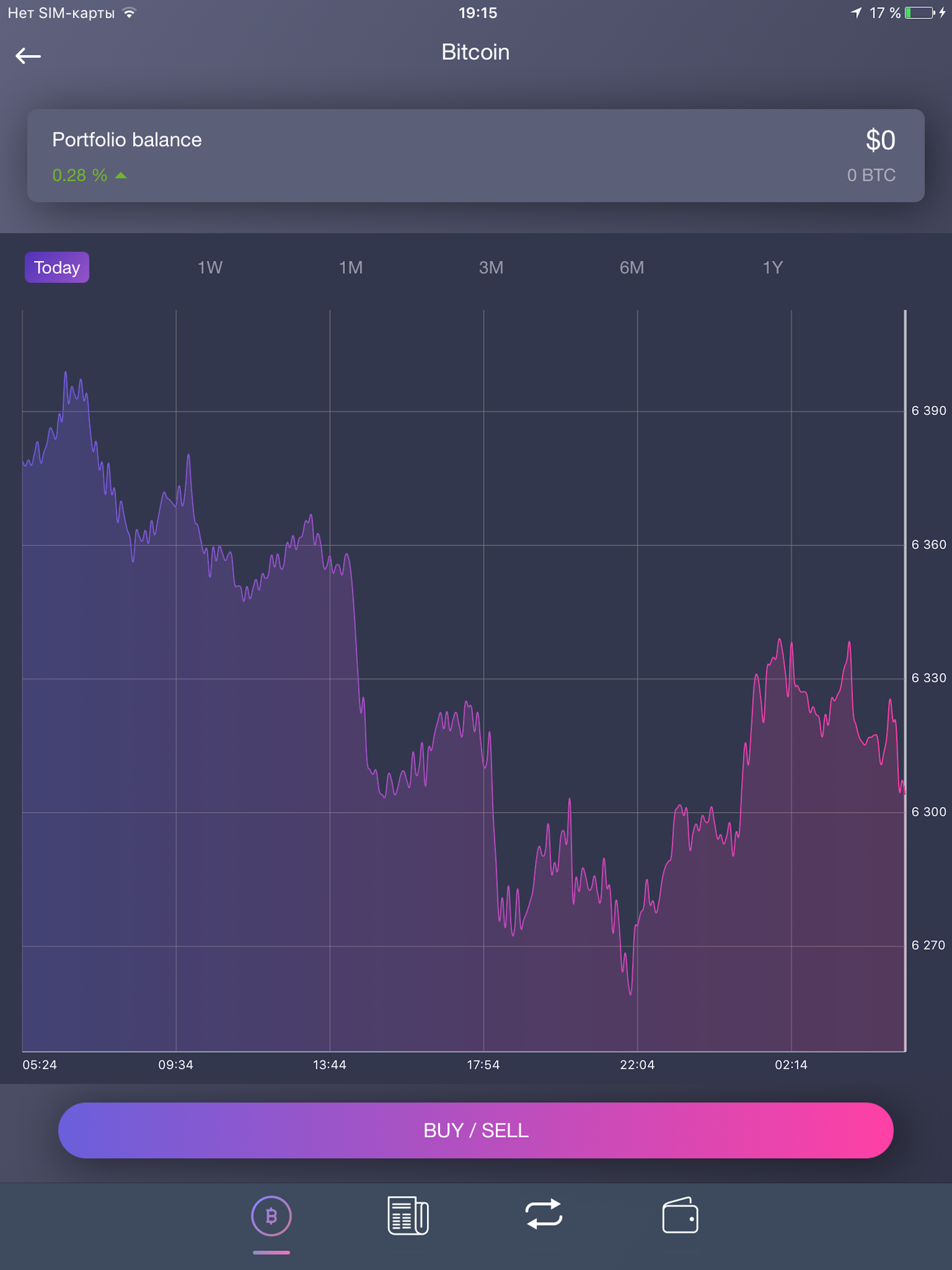
Task: Tap the $0 balance value
Action: (880, 139)
